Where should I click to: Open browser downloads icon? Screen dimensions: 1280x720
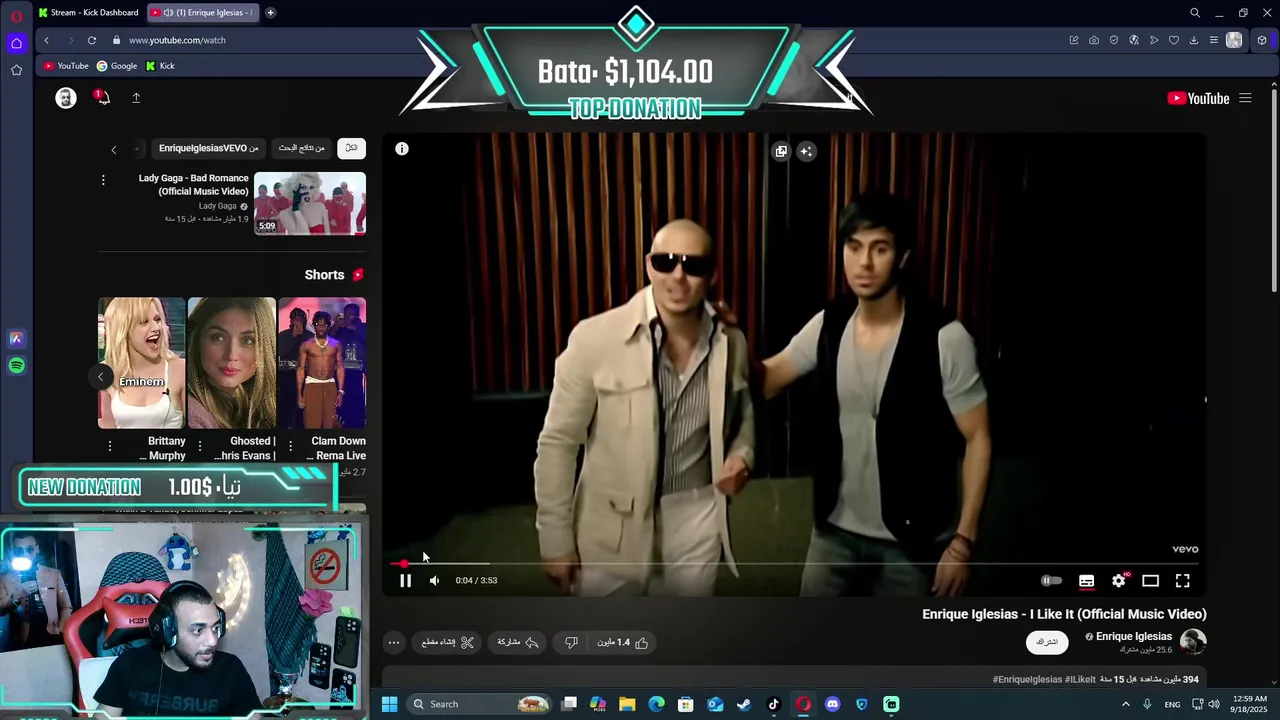click(x=1193, y=40)
